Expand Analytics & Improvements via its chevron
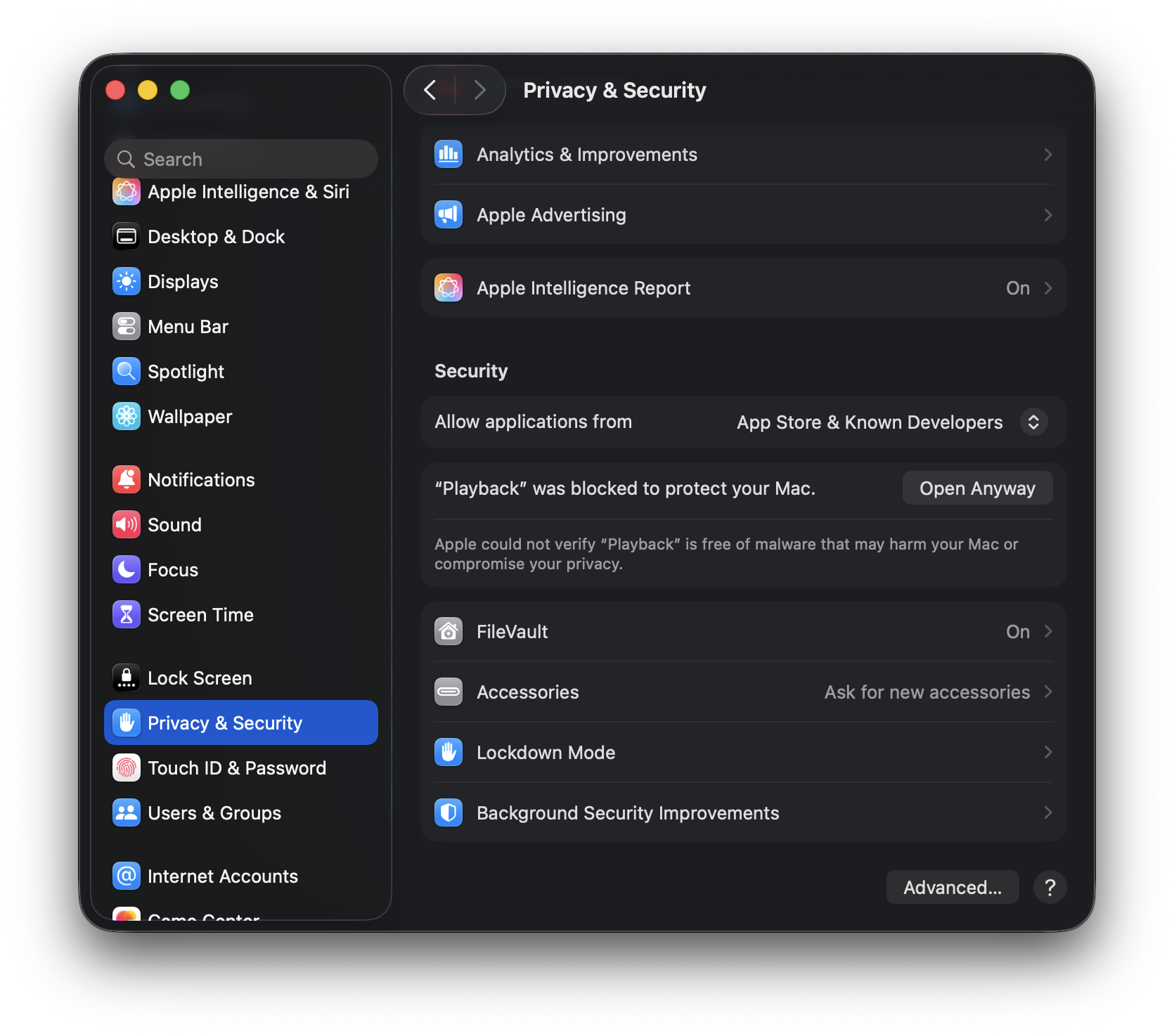 [1047, 155]
